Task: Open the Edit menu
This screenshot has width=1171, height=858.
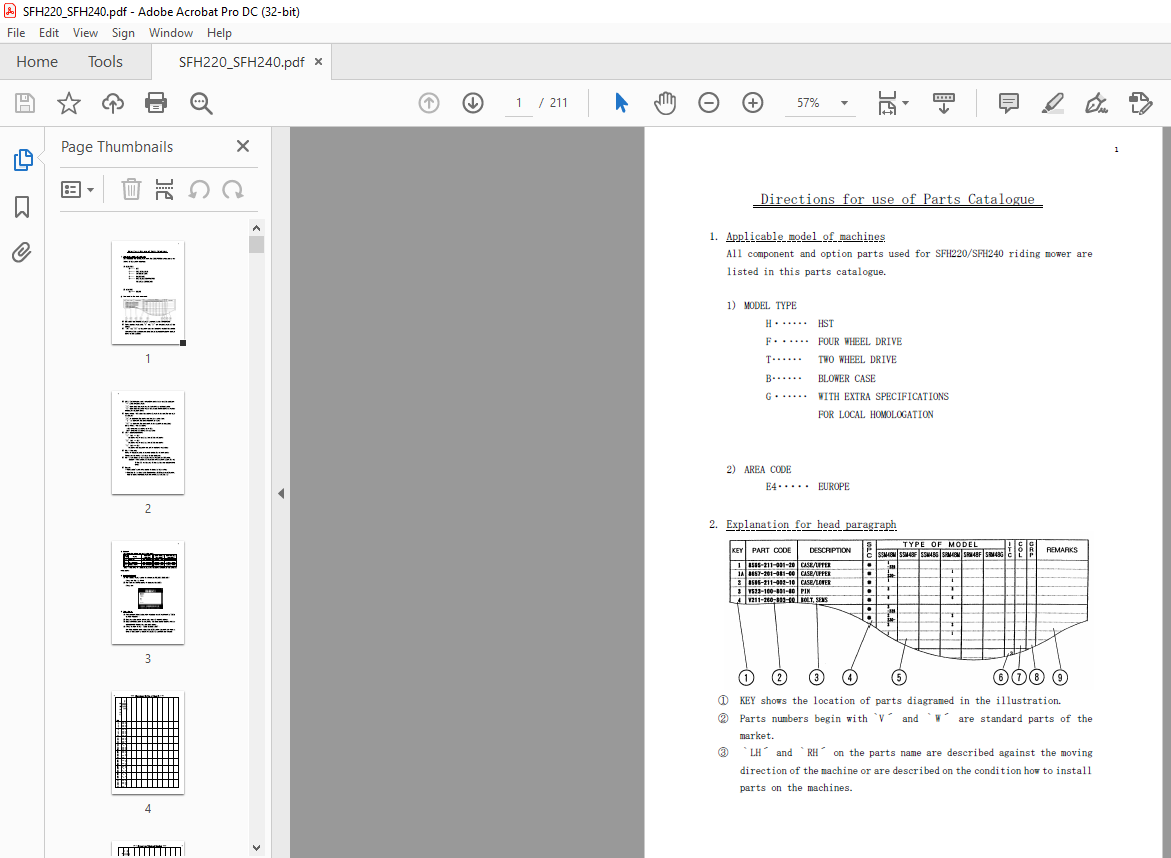Action: point(49,33)
